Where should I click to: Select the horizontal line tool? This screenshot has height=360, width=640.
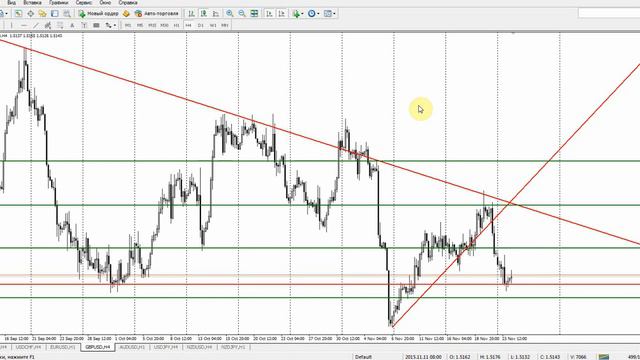pyautogui.click(x=24, y=25)
